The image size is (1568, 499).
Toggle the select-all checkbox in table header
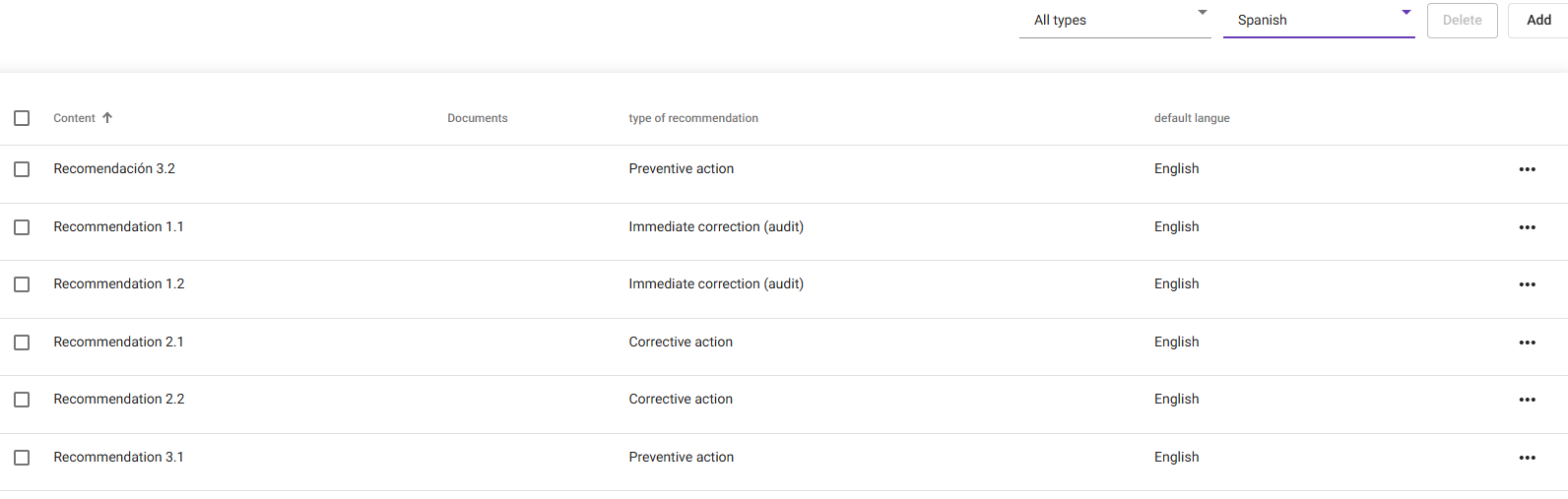click(x=22, y=118)
